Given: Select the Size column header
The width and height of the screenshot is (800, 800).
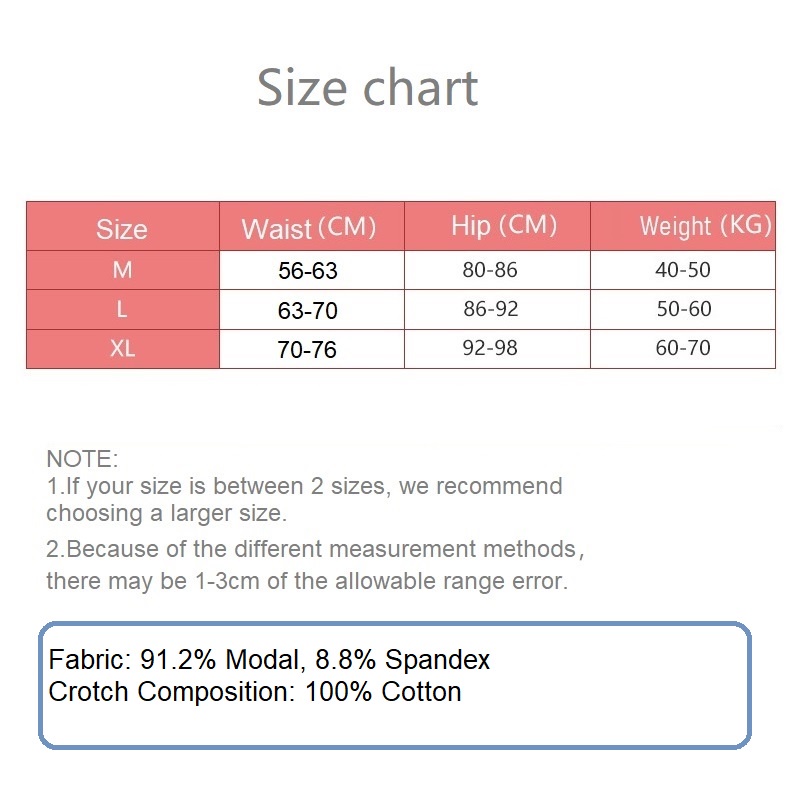Looking at the screenshot, I should pyautogui.click(x=122, y=229).
